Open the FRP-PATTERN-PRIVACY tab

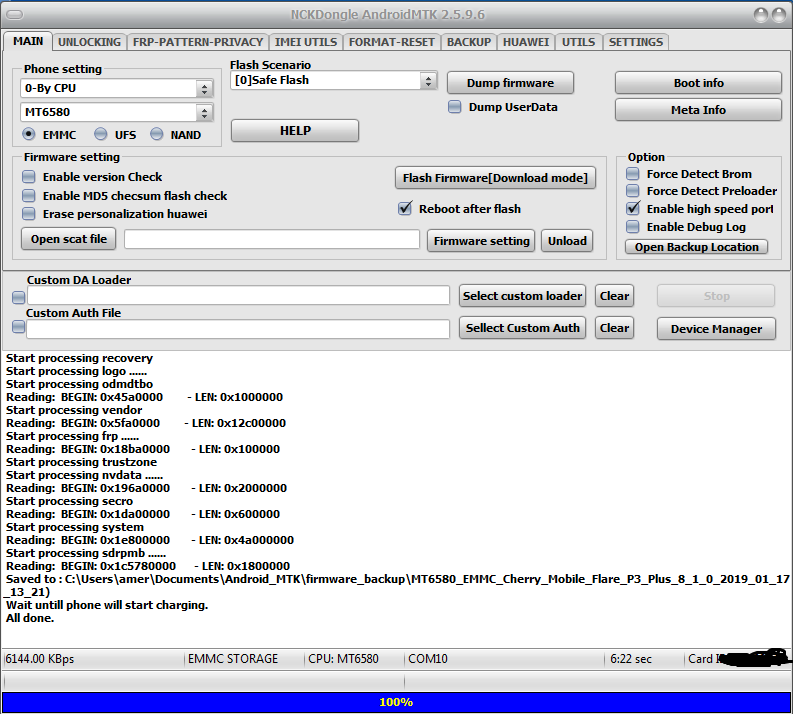(x=198, y=42)
